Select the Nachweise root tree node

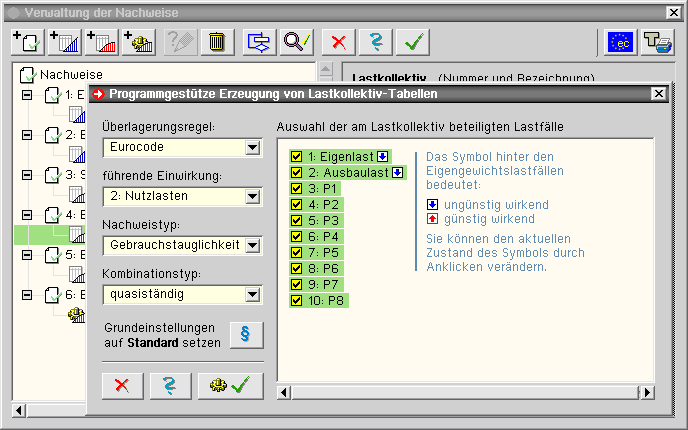pyautogui.click(x=70, y=74)
